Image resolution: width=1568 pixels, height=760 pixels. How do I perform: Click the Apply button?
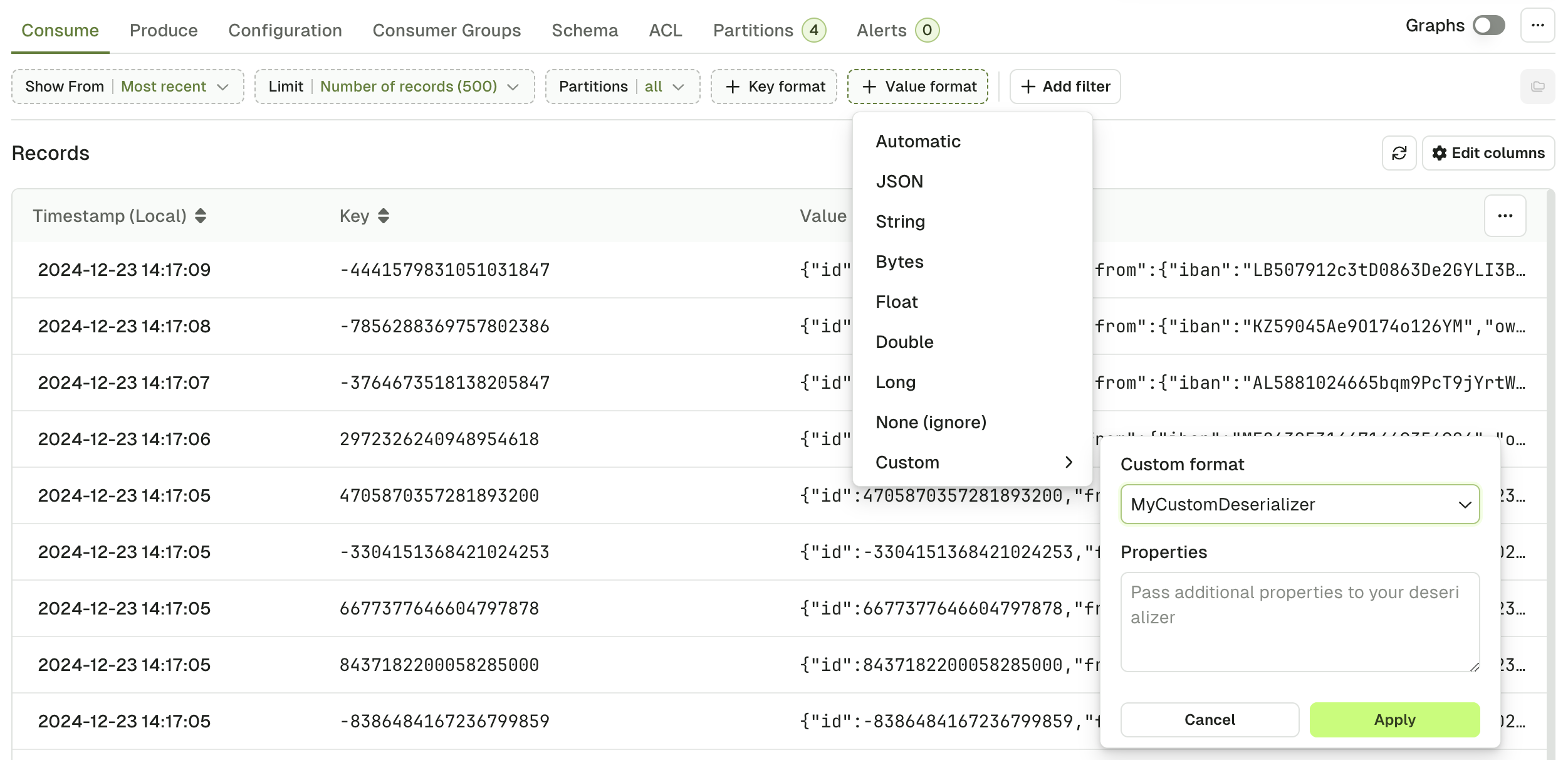pyautogui.click(x=1394, y=720)
